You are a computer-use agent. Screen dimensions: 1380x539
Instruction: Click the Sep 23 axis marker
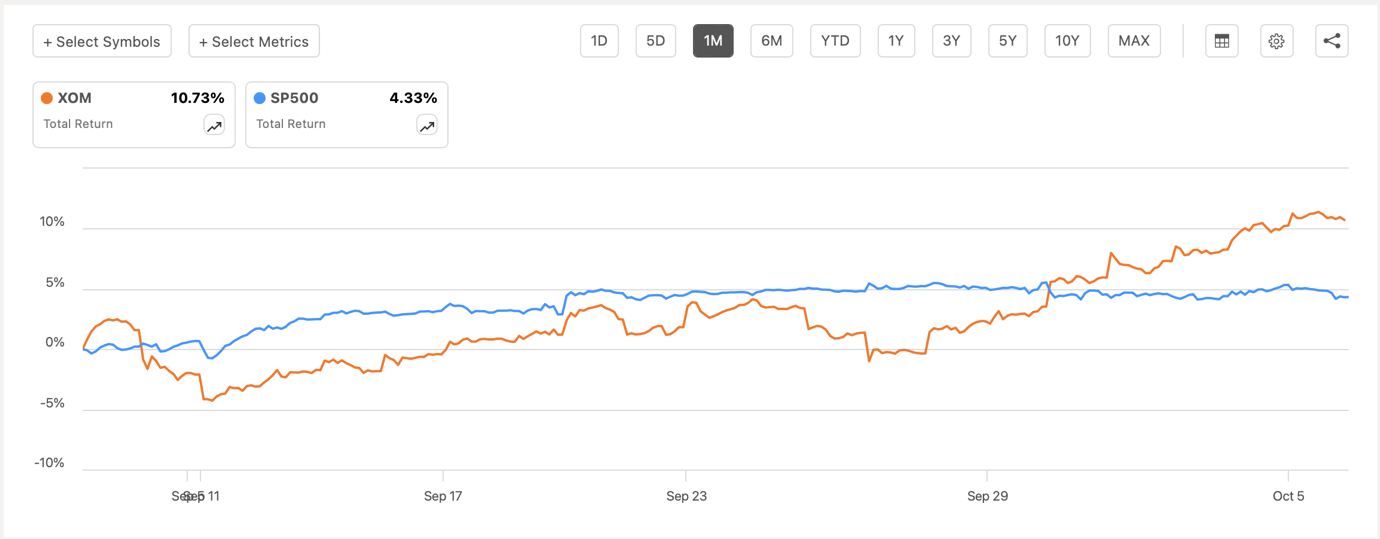(x=686, y=496)
